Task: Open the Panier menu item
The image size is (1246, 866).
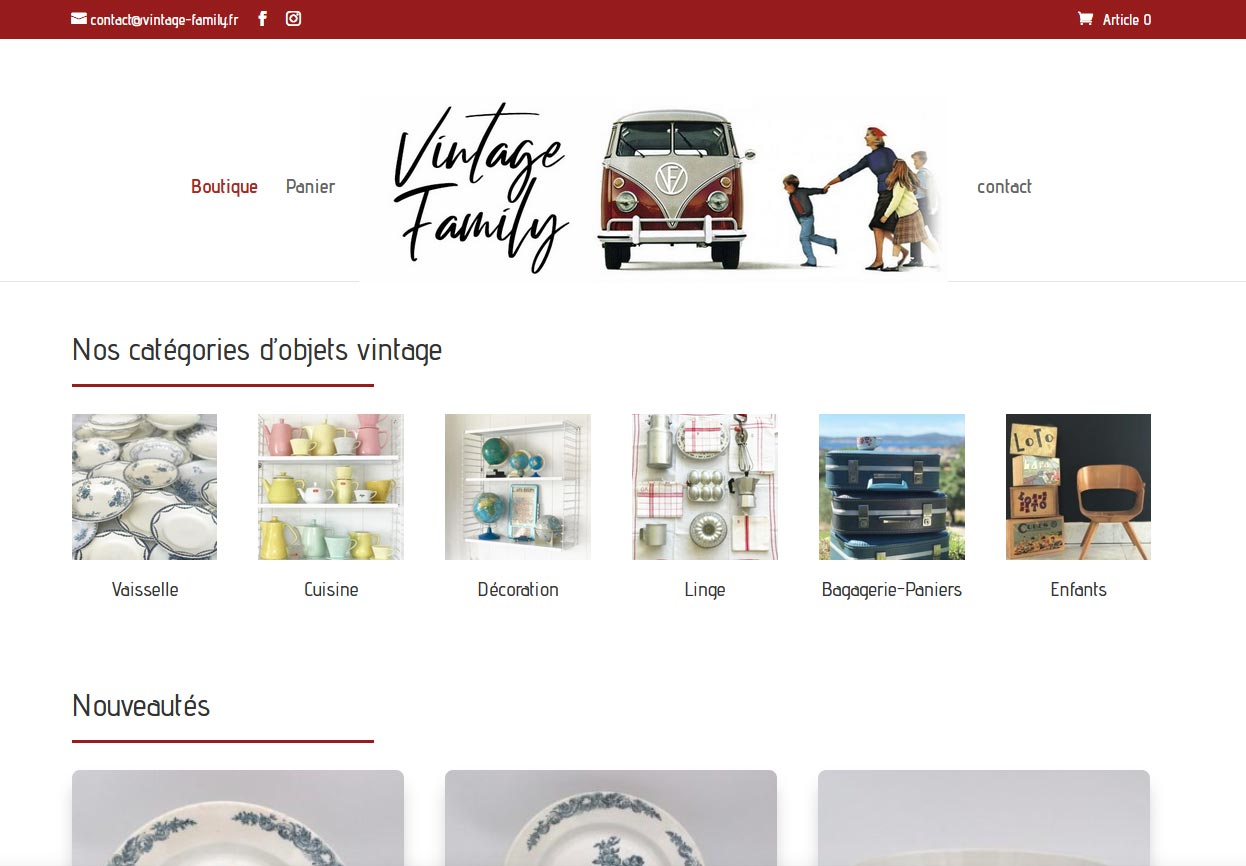Action: pos(310,186)
